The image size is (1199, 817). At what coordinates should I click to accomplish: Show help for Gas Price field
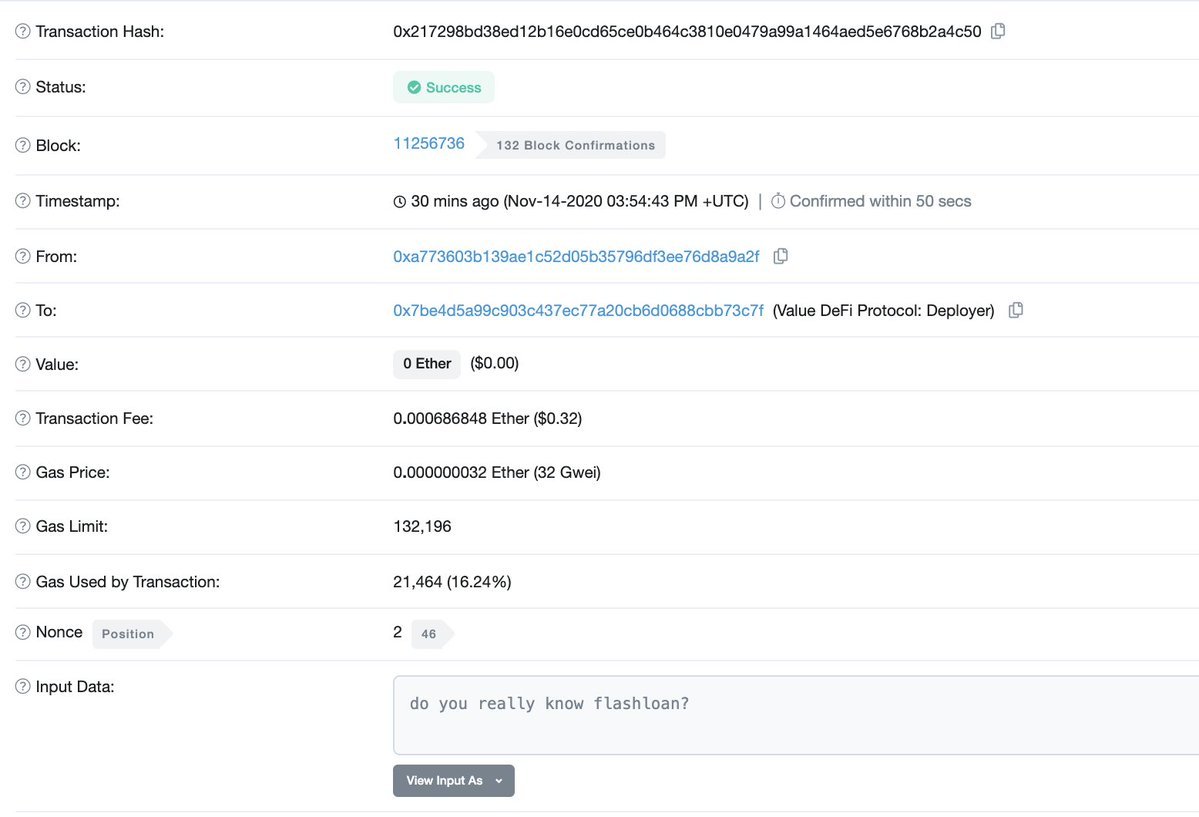23,473
